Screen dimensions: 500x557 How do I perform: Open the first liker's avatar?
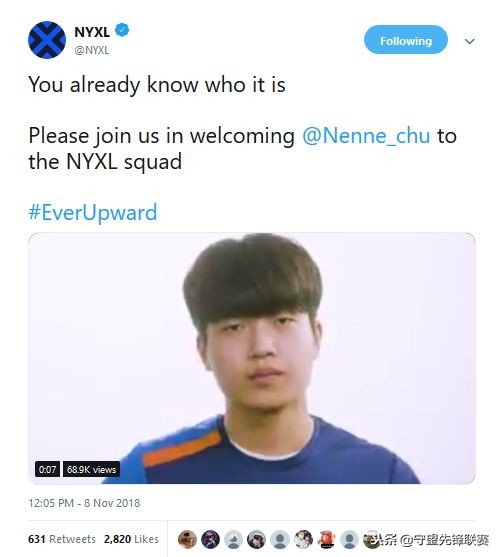[187, 539]
